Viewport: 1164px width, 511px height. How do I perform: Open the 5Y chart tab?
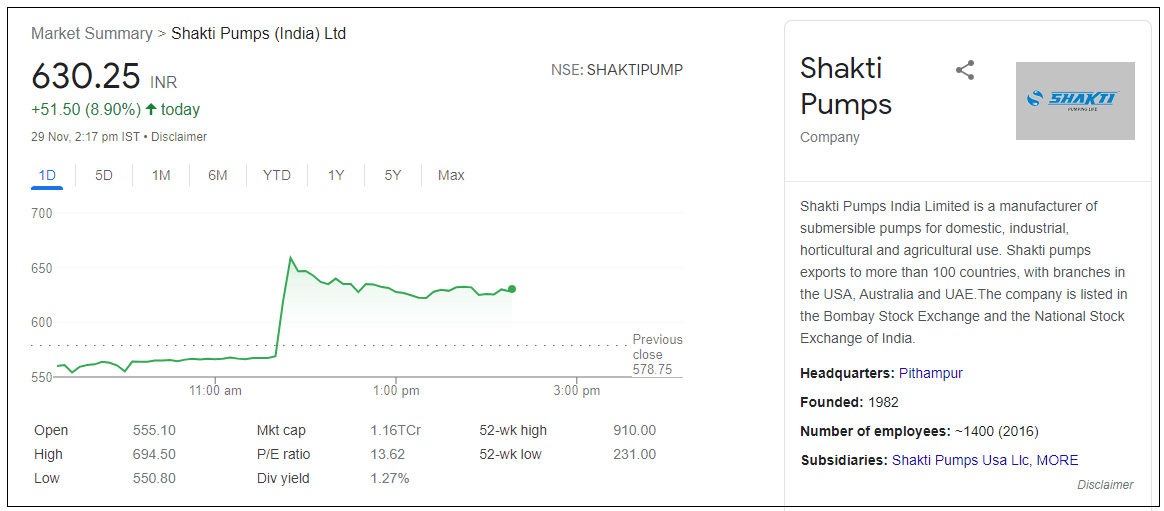393,175
